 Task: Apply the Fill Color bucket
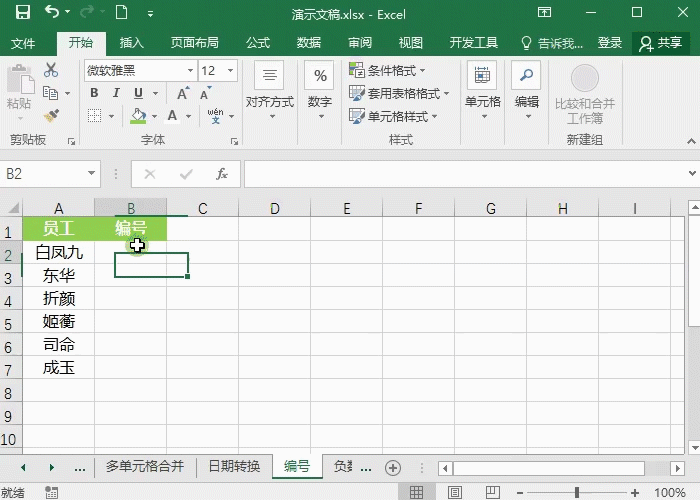pos(138,116)
